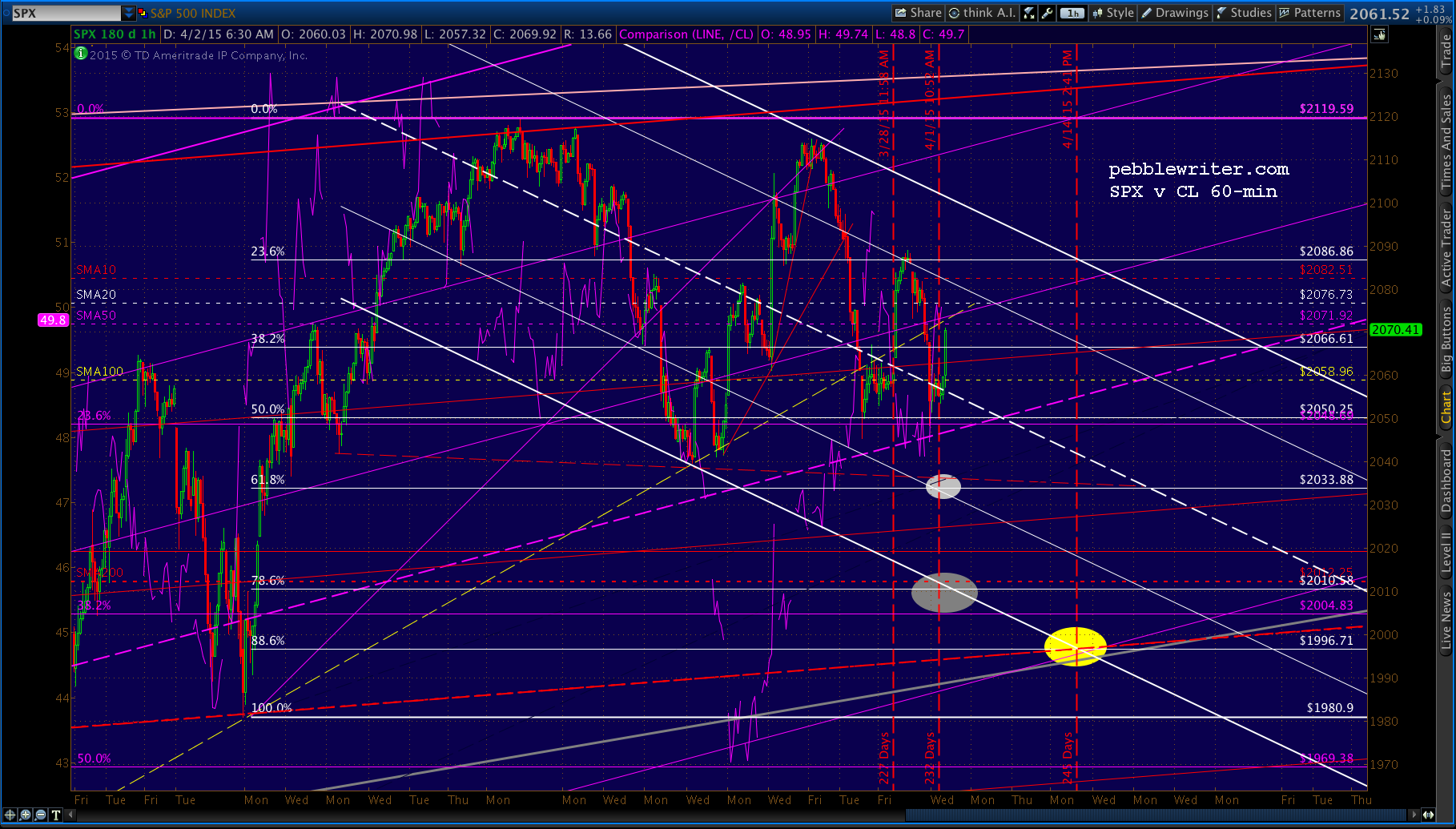This screenshot has width=1456, height=829.
Task: Click the colored symbol link squares icon
Action: click(143, 14)
